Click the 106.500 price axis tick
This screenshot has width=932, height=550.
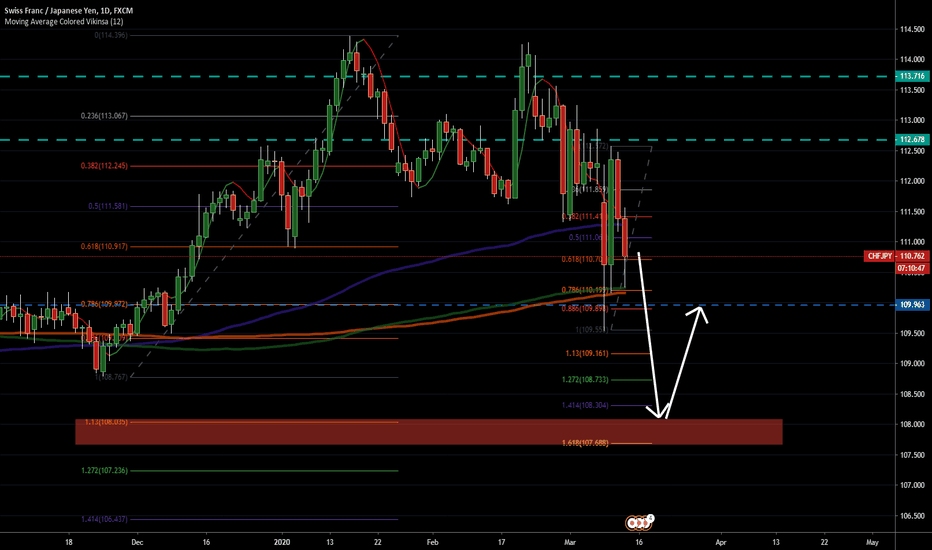(912, 516)
